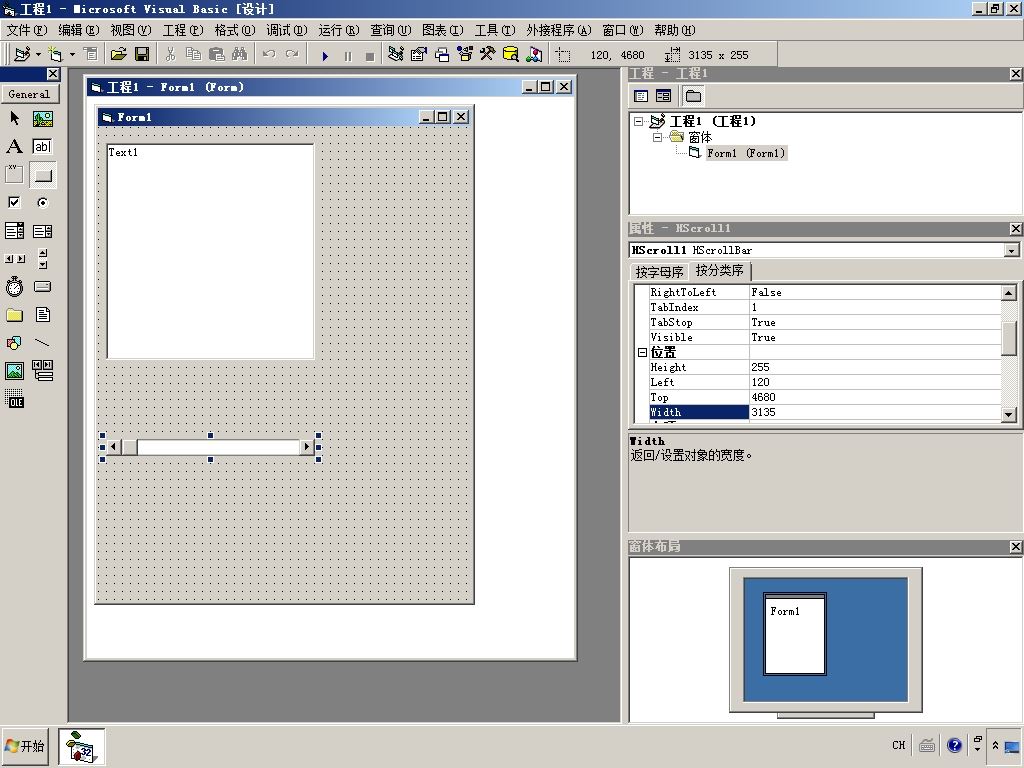
Task: Select Form1 (Form1) in project tree
Action: click(x=746, y=153)
